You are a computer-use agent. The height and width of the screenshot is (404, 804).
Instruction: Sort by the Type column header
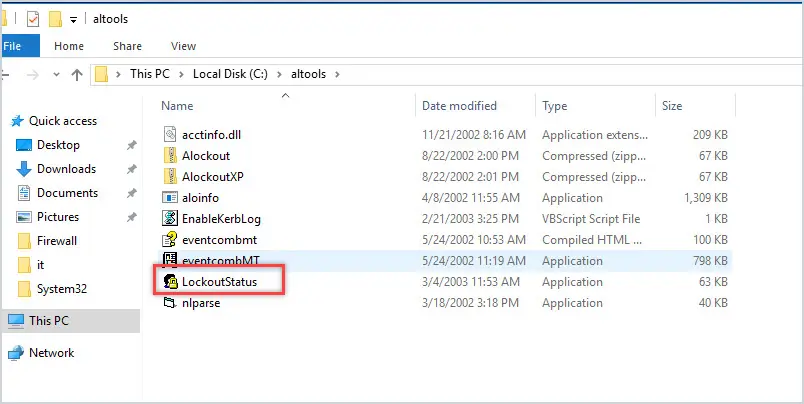pos(554,106)
